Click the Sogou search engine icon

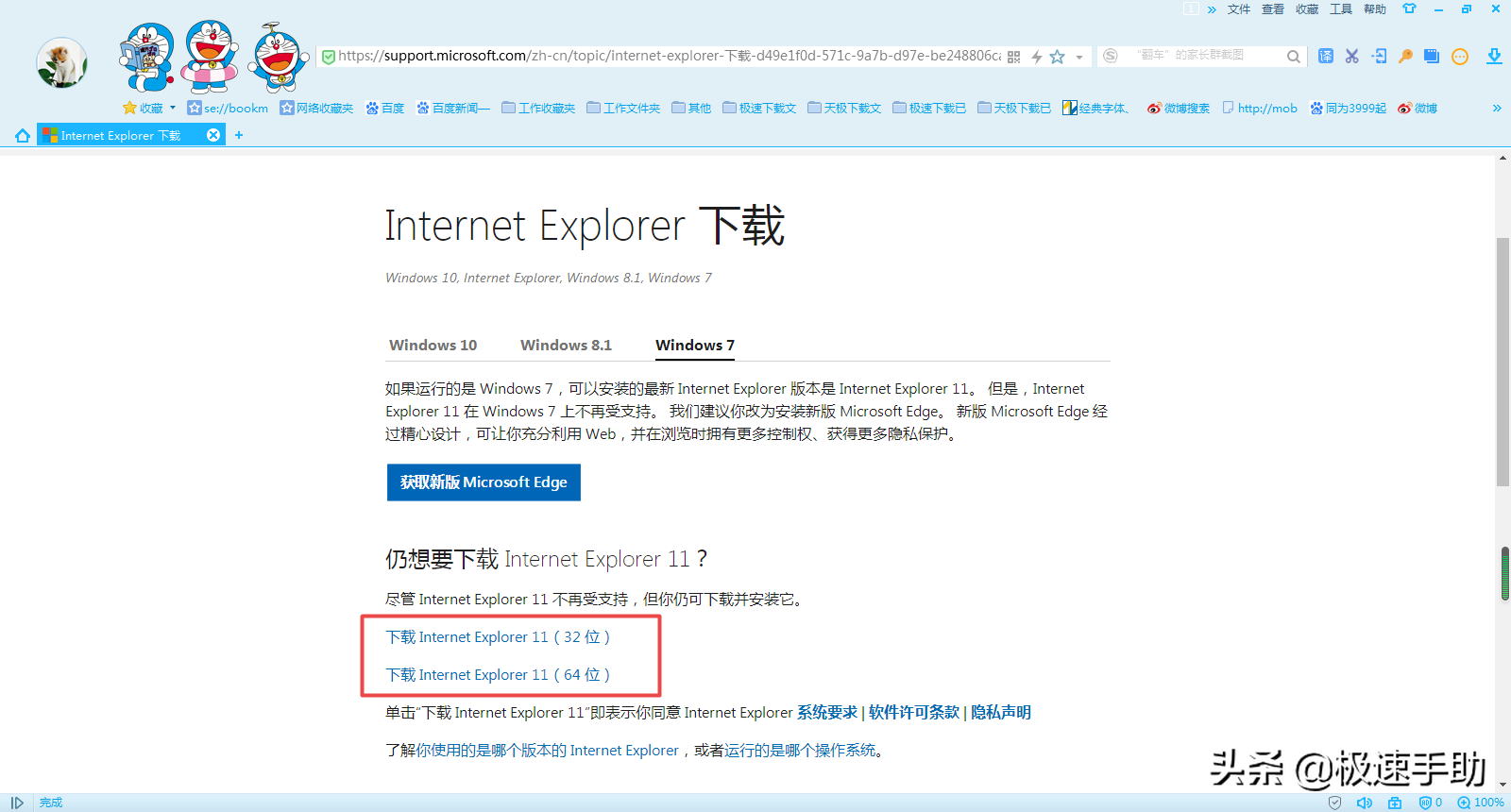[x=1111, y=56]
